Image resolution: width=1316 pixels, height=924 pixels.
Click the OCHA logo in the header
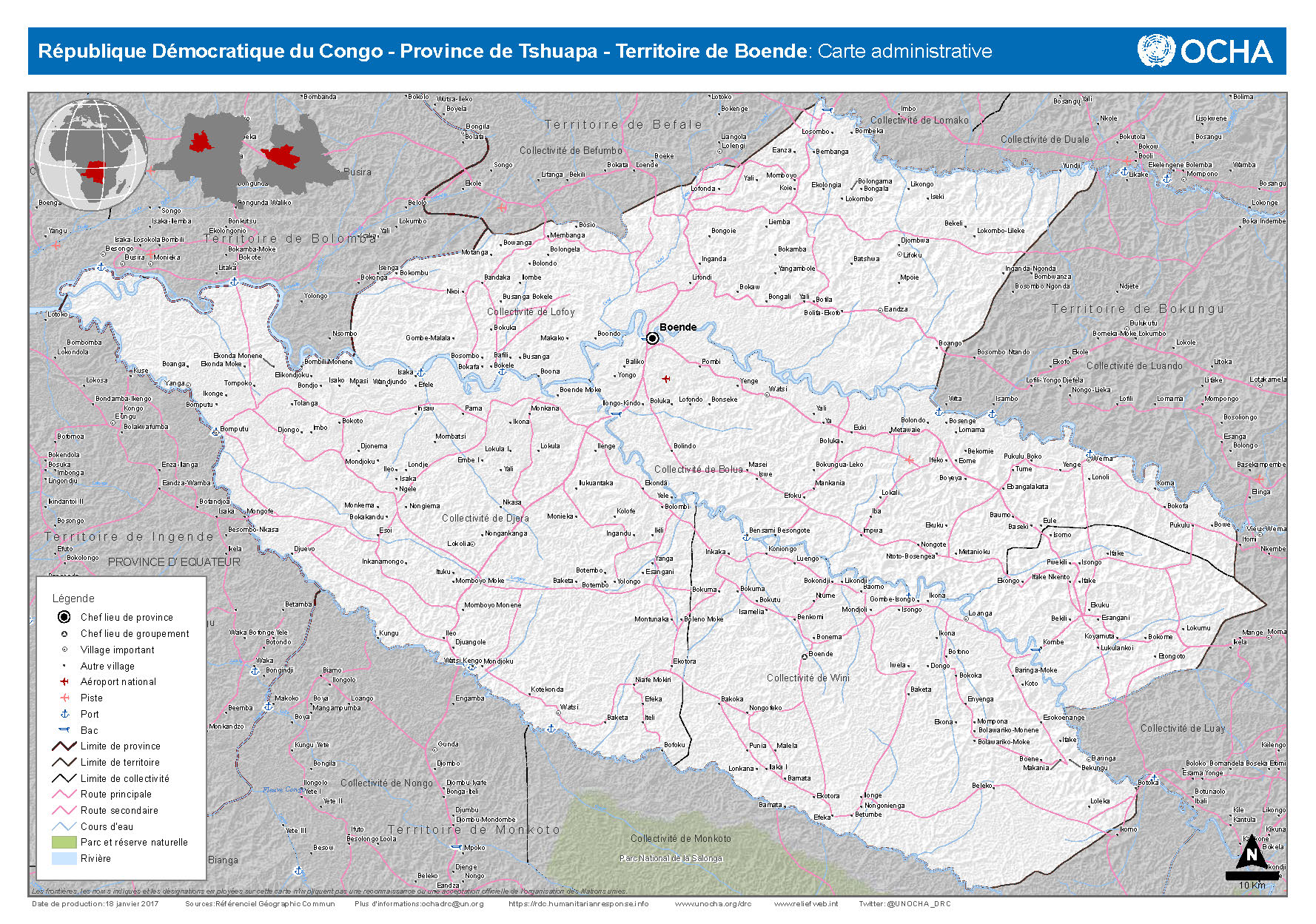(1204, 51)
